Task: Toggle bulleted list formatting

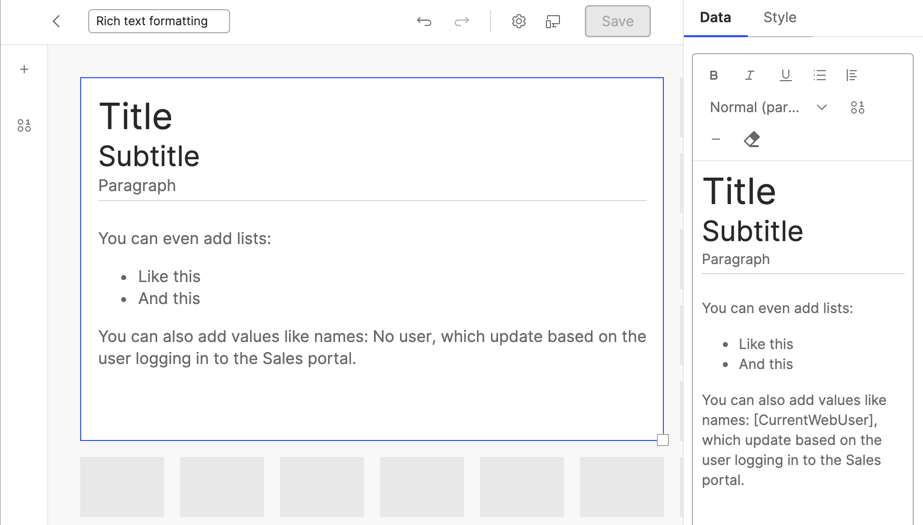Action: [820, 75]
